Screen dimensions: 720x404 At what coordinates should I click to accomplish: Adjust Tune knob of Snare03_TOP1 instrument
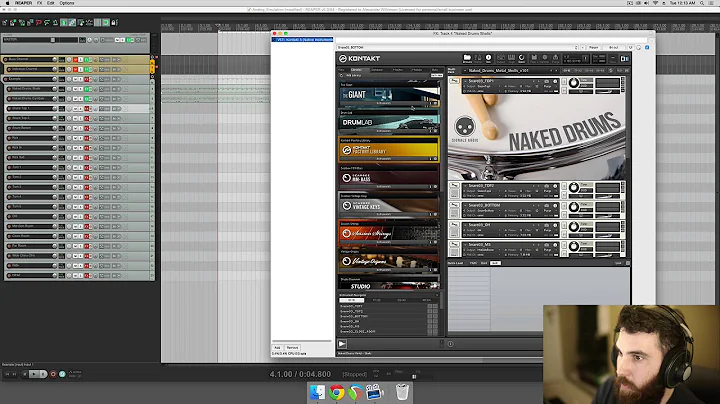[x=574, y=83]
